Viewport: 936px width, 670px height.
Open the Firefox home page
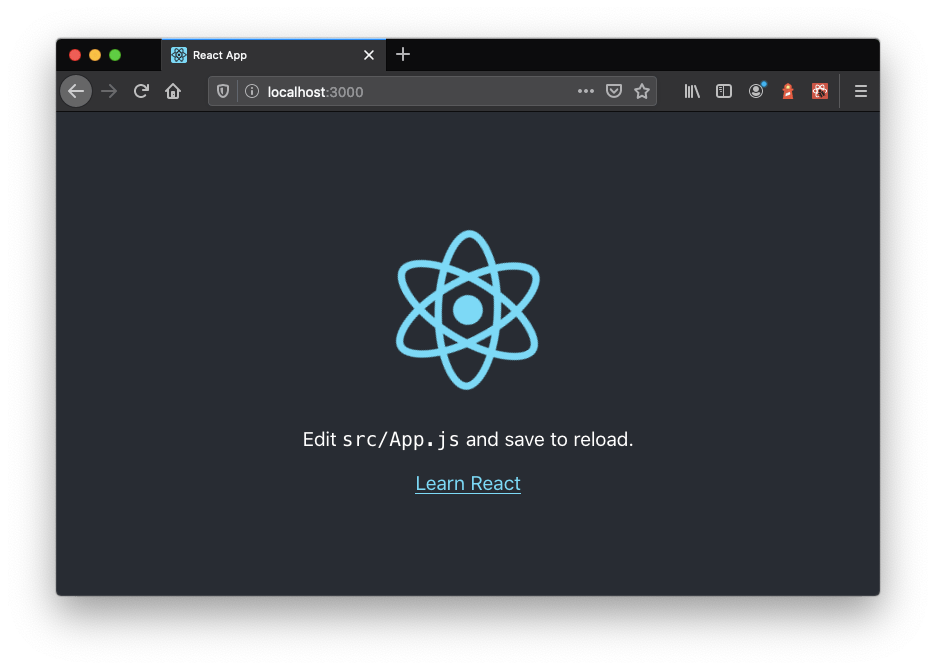(173, 91)
